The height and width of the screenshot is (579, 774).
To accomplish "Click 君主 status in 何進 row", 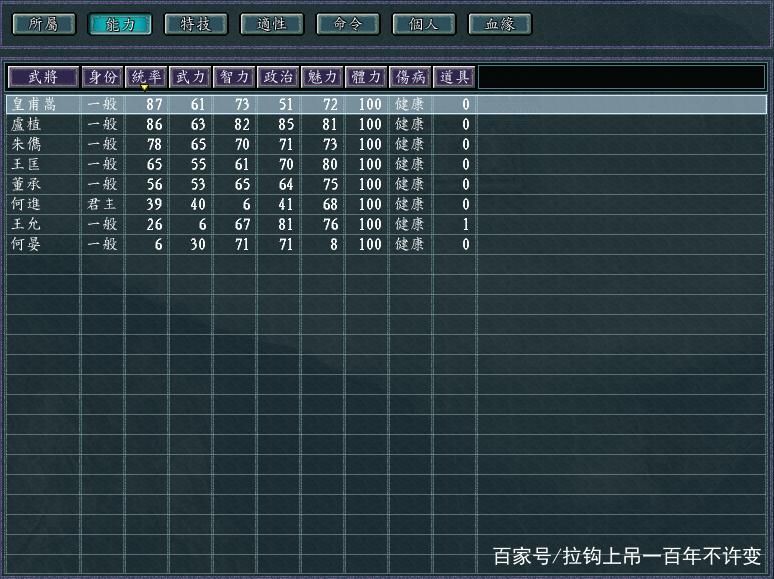I will (102, 204).
